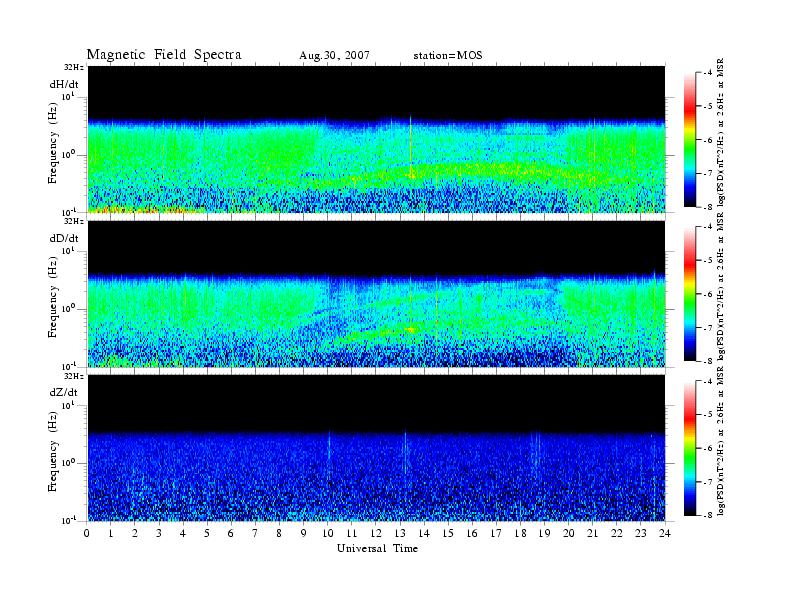792x612 pixels.
Task: Click the date 'Aug.30, 2007'
Action: pyautogui.click(x=334, y=56)
